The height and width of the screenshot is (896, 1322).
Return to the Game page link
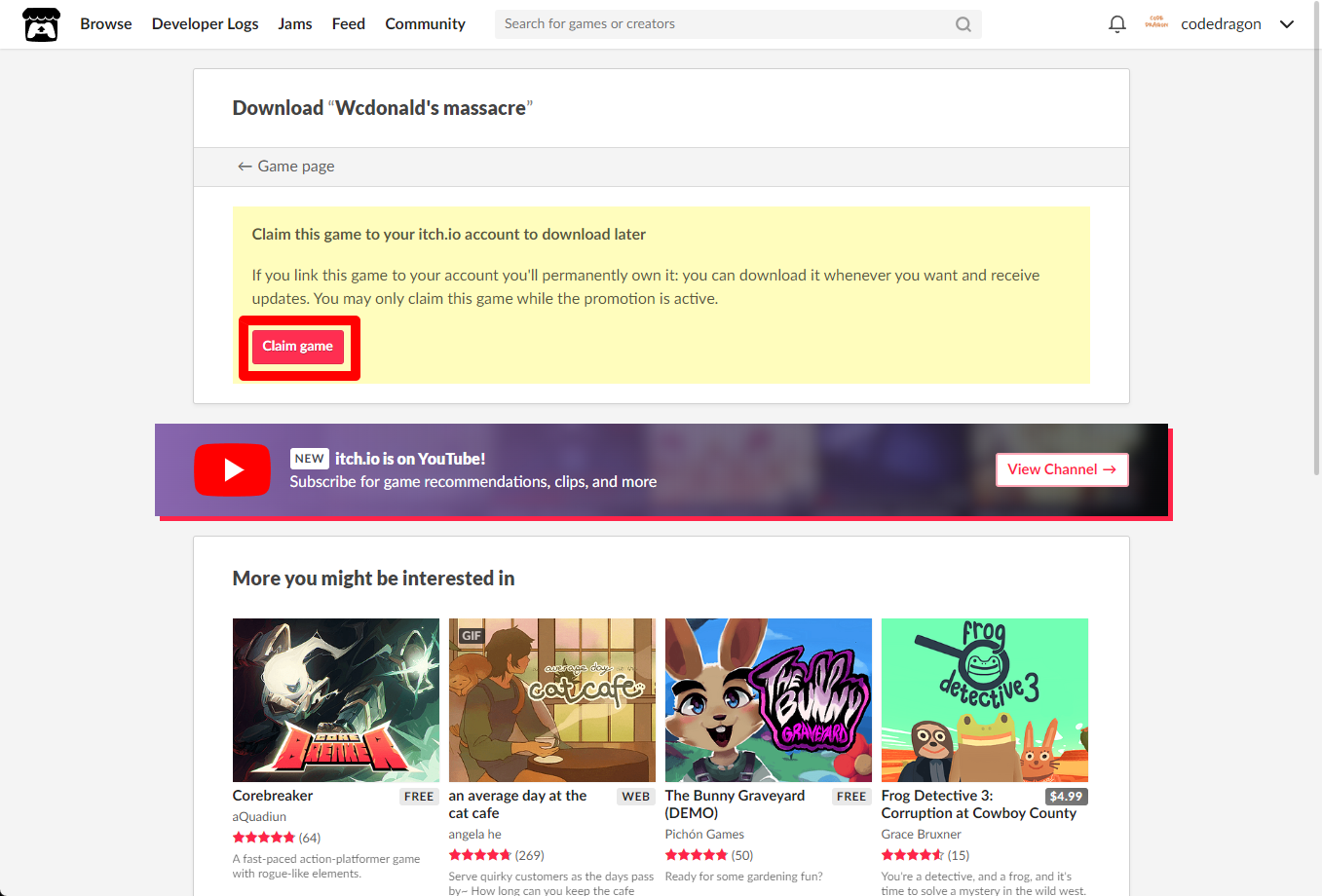286,167
